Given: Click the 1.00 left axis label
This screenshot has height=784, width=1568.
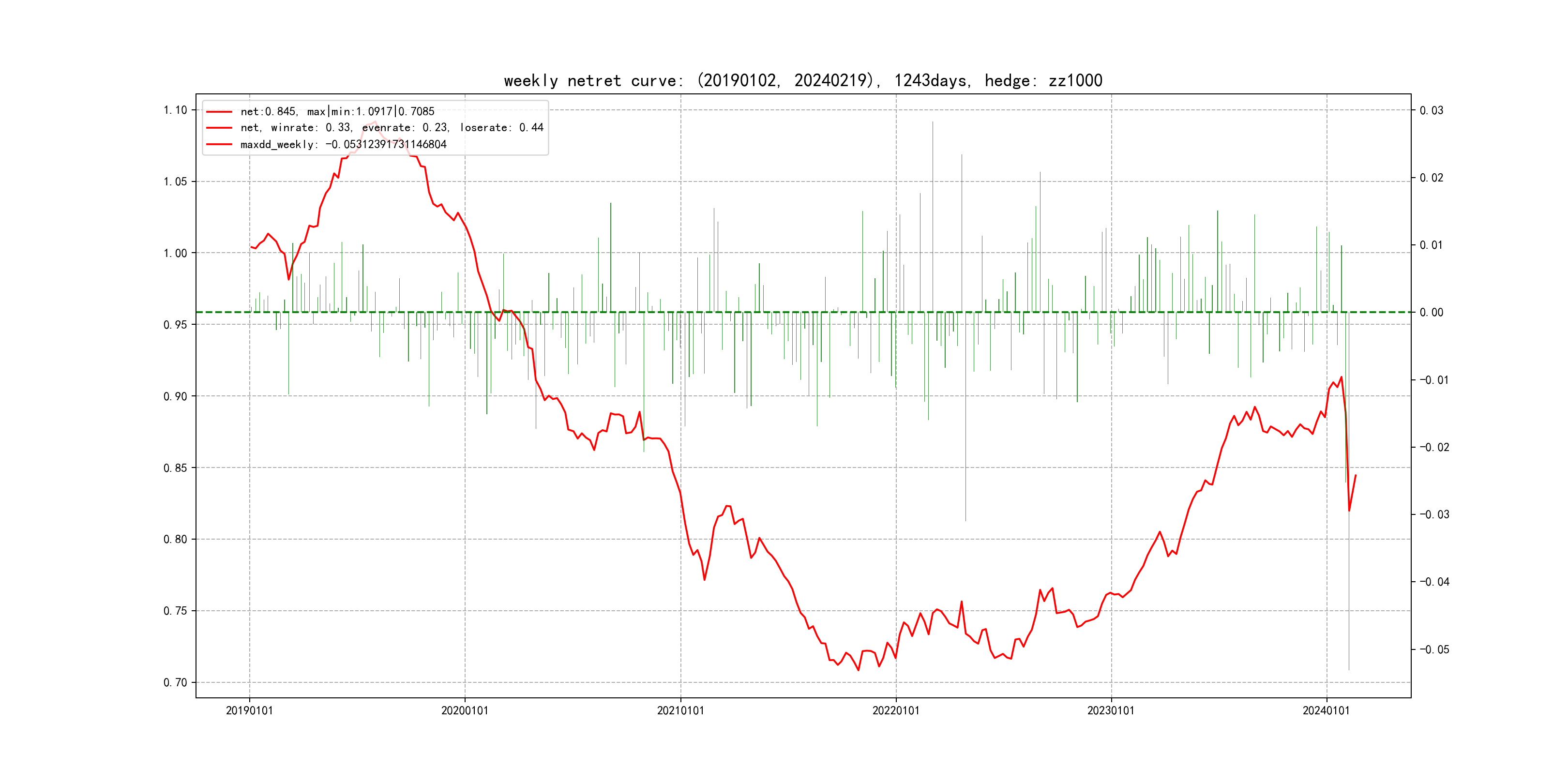Looking at the screenshot, I should tap(175, 253).
